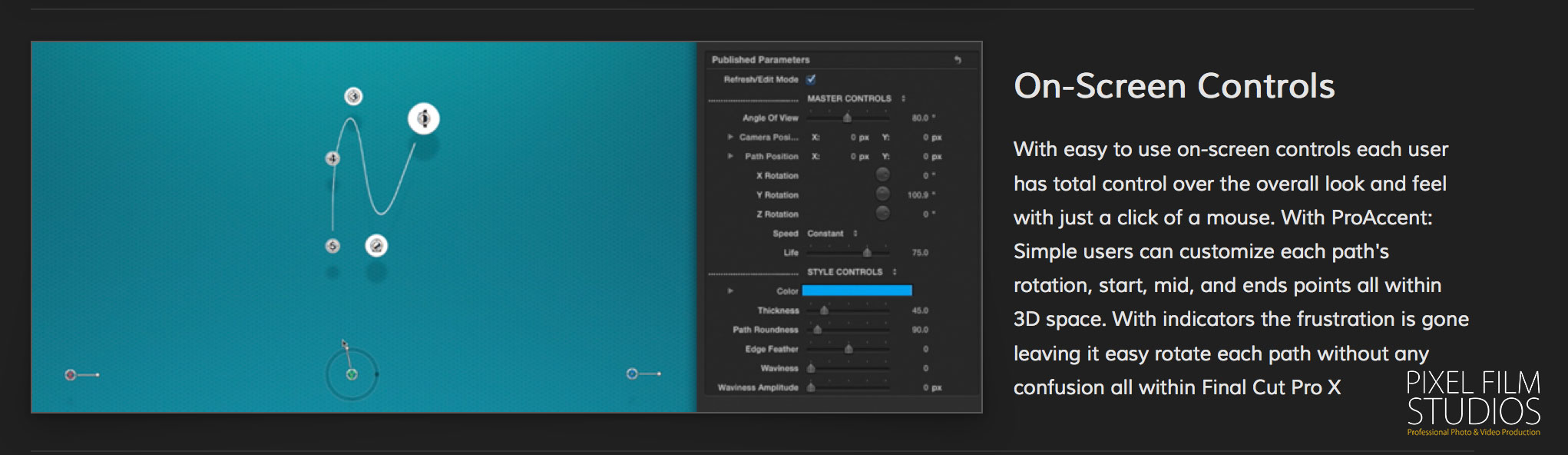Click the Path Roundness slider handle
1568x455 pixels.
(818, 330)
